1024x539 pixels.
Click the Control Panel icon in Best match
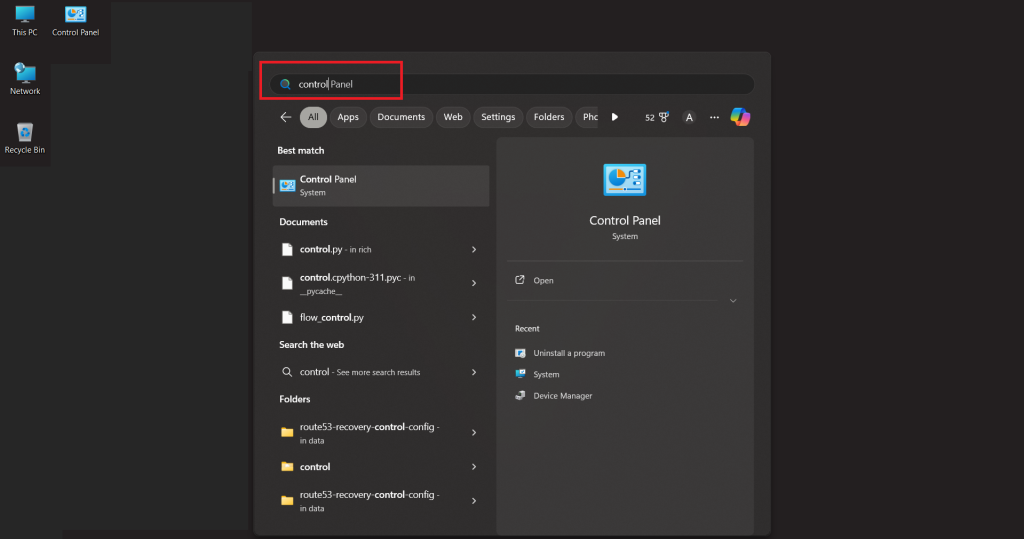[x=287, y=186]
